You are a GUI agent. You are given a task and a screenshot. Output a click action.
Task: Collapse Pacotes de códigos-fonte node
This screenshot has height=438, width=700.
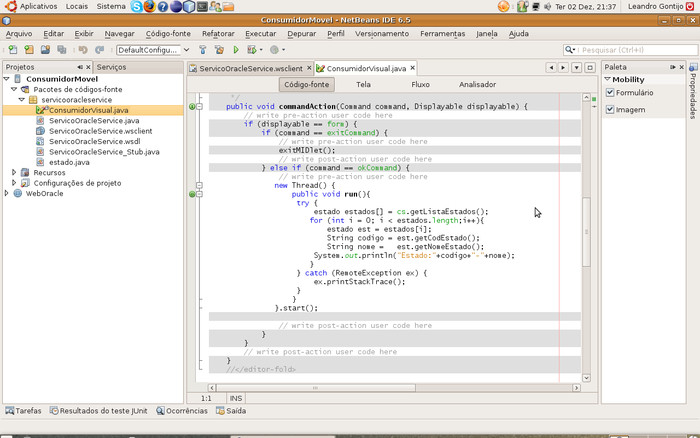point(14,89)
